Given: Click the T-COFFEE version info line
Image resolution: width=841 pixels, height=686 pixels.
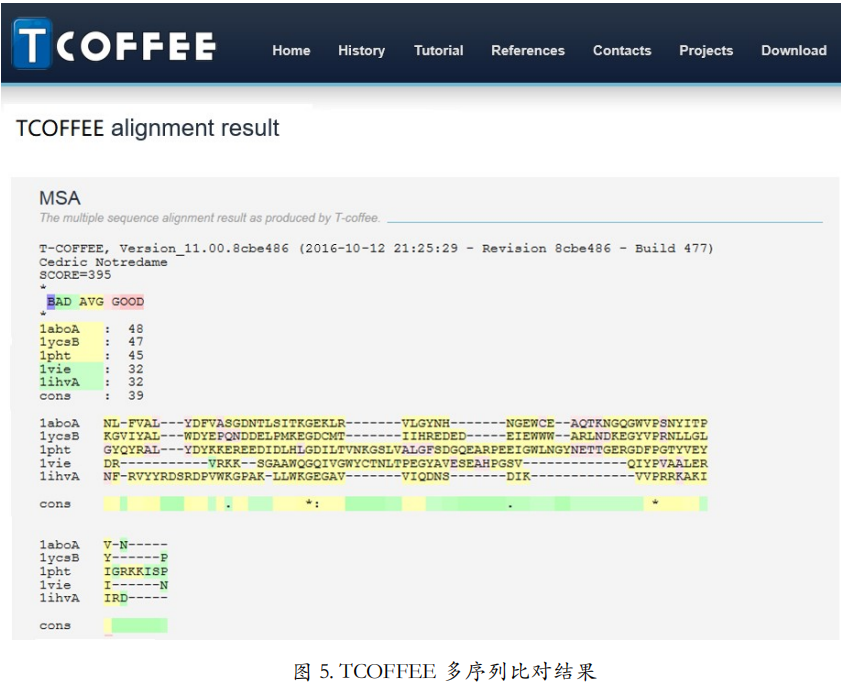Looking at the screenshot, I should 376,248.
